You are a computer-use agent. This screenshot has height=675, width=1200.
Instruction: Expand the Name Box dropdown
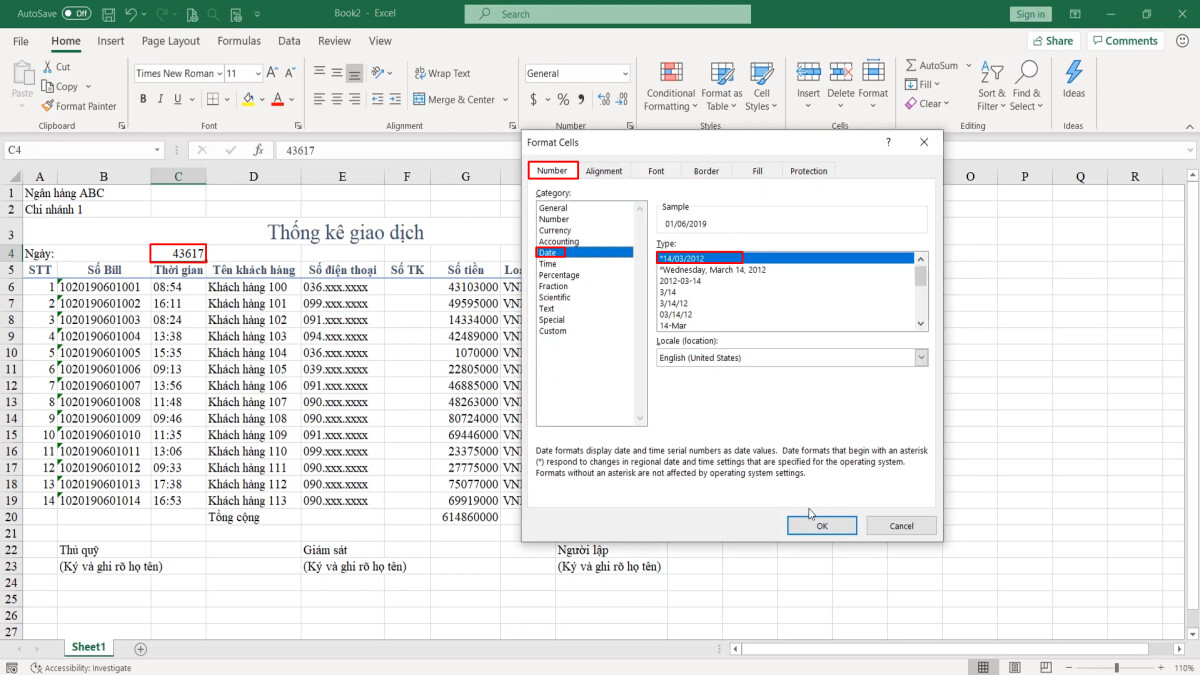157,150
